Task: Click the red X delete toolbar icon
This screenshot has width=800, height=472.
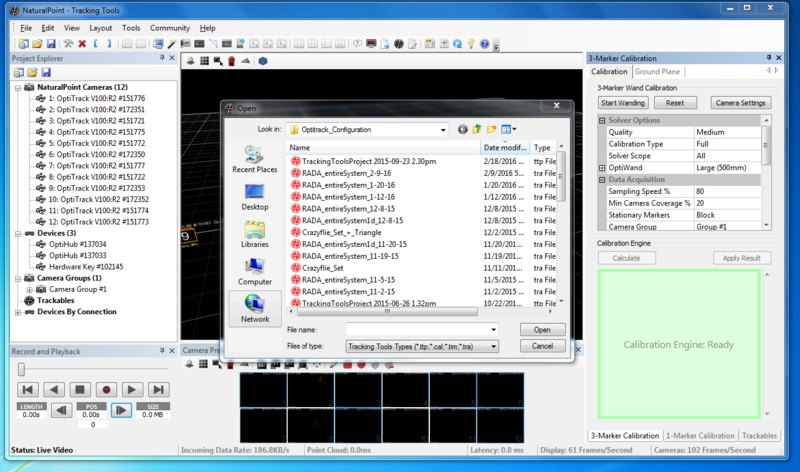Action: [82, 44]
